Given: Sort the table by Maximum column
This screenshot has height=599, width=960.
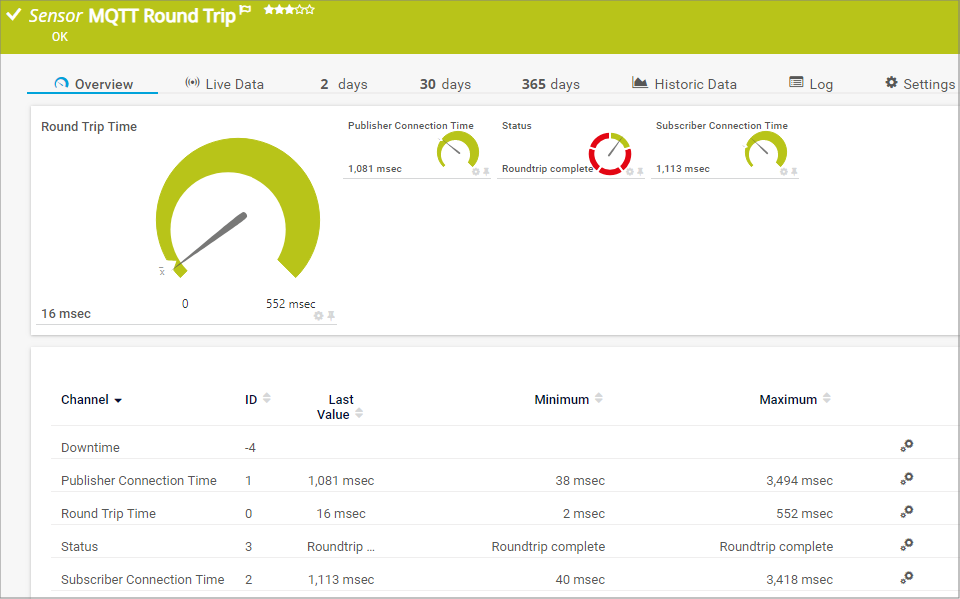Looking at the screenshot, I should [x=825, y=399].
